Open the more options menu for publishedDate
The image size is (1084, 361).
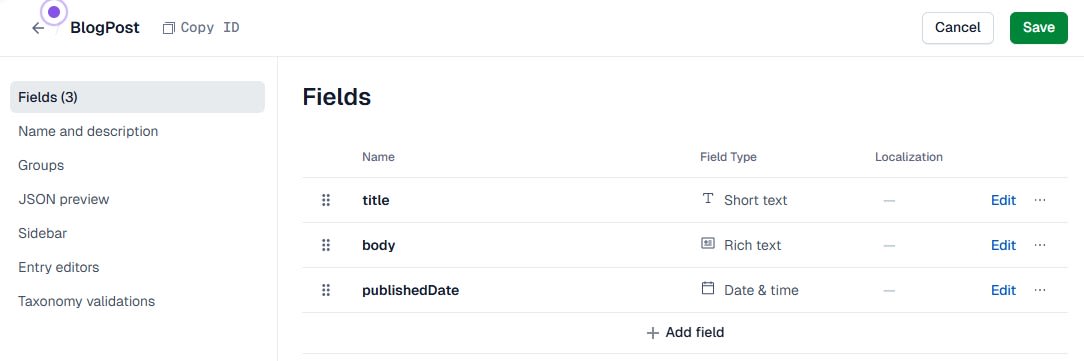click(x=1040, y=290)
